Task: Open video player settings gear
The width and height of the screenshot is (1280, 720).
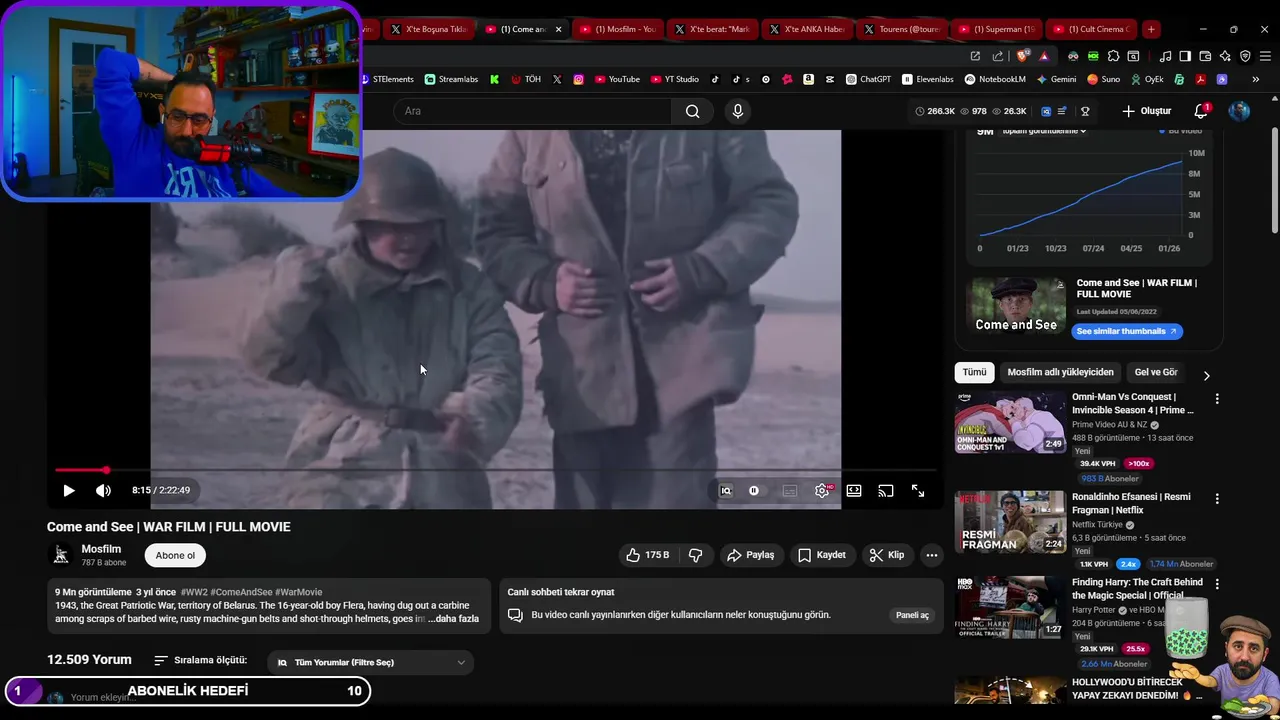Action: coord(822,491)
